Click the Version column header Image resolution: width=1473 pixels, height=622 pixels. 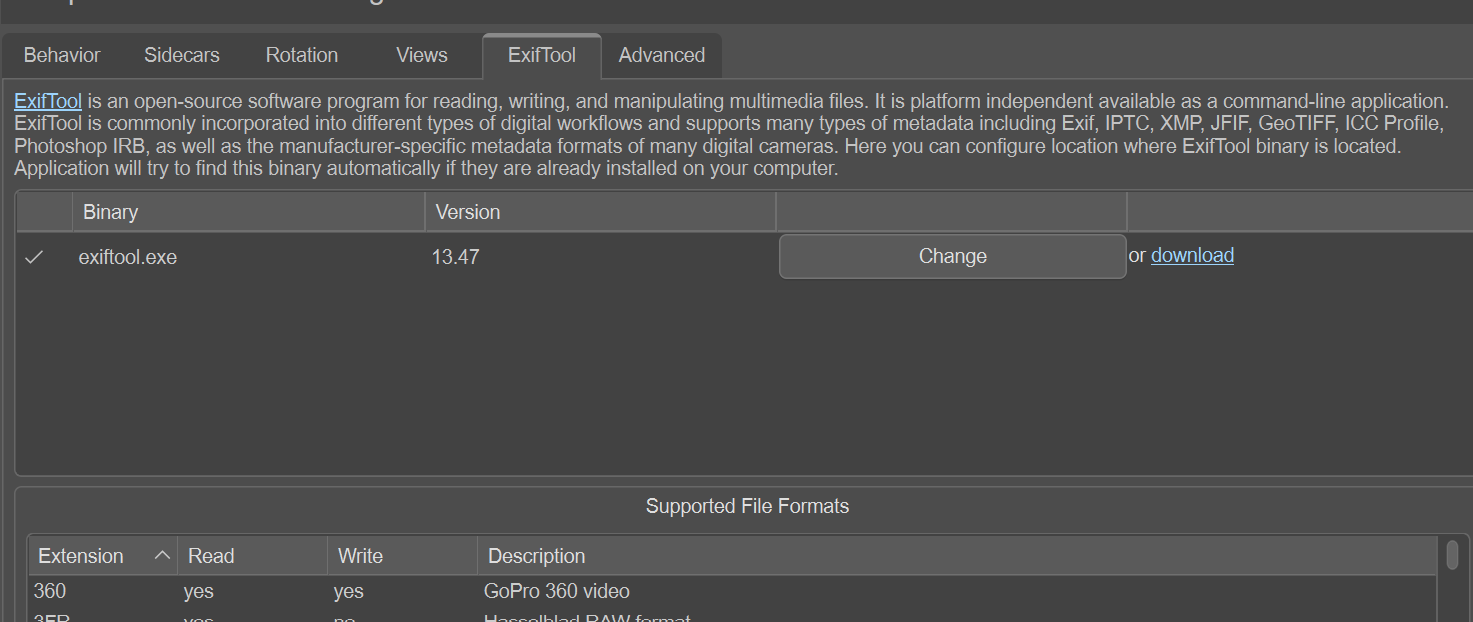coord(467,212)
